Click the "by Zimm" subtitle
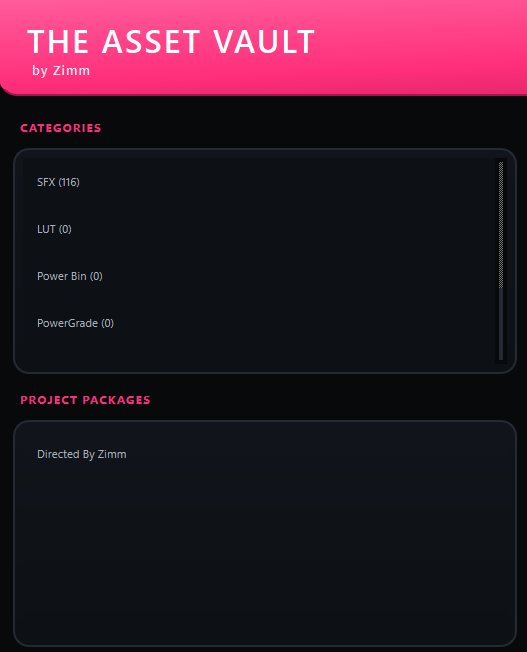Screen dimensions: 527x652 (x=61, y=71)
